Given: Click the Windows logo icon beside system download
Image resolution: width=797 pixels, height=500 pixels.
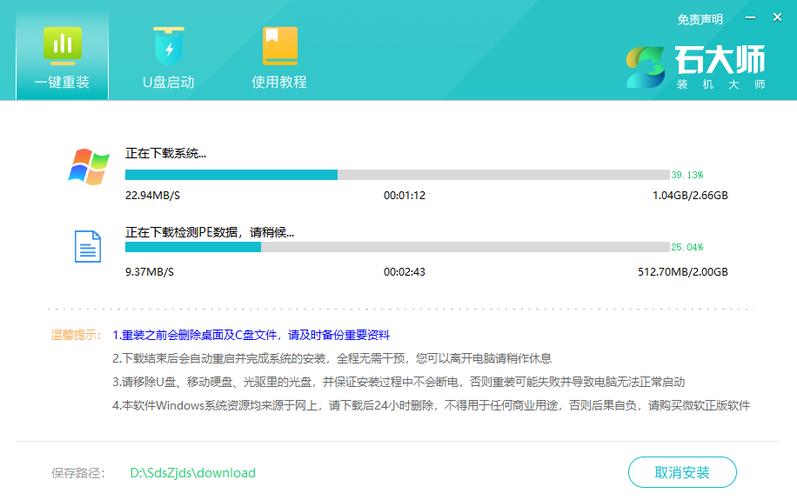Looking at the screenshot, I should click(x=88, y=166).
